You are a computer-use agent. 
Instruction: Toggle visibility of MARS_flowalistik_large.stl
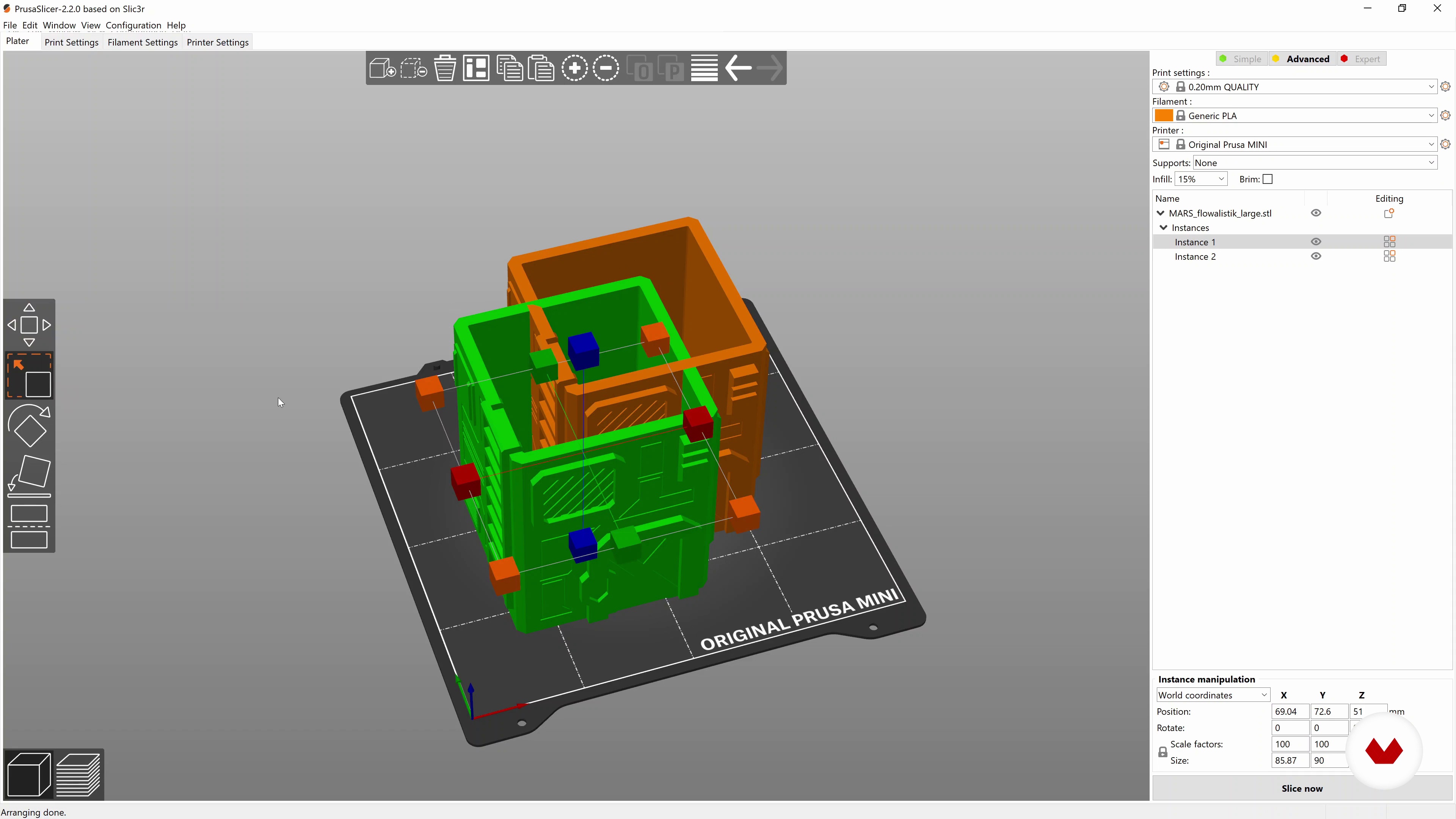(x=1316, y=213)
